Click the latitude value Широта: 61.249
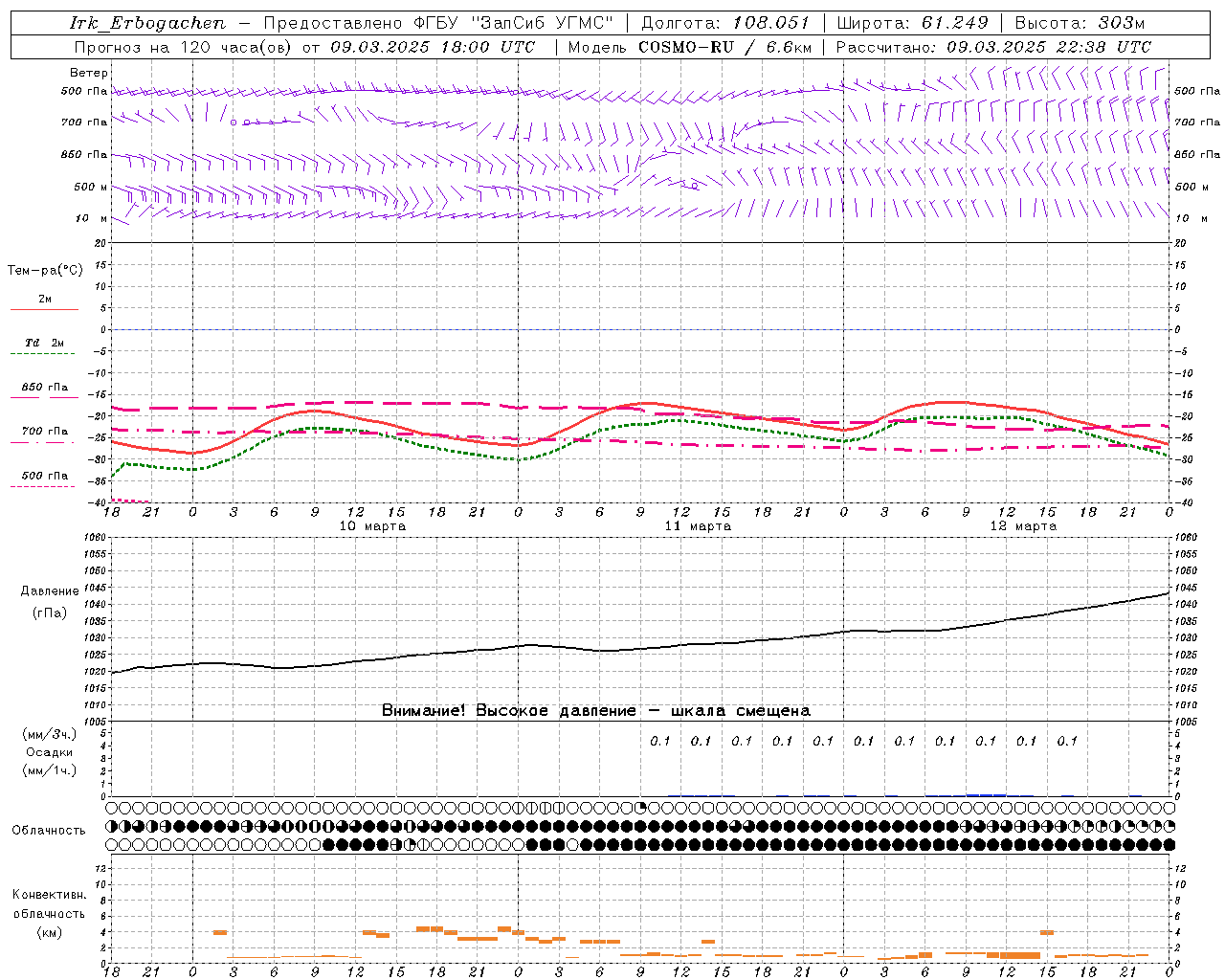 912,23
